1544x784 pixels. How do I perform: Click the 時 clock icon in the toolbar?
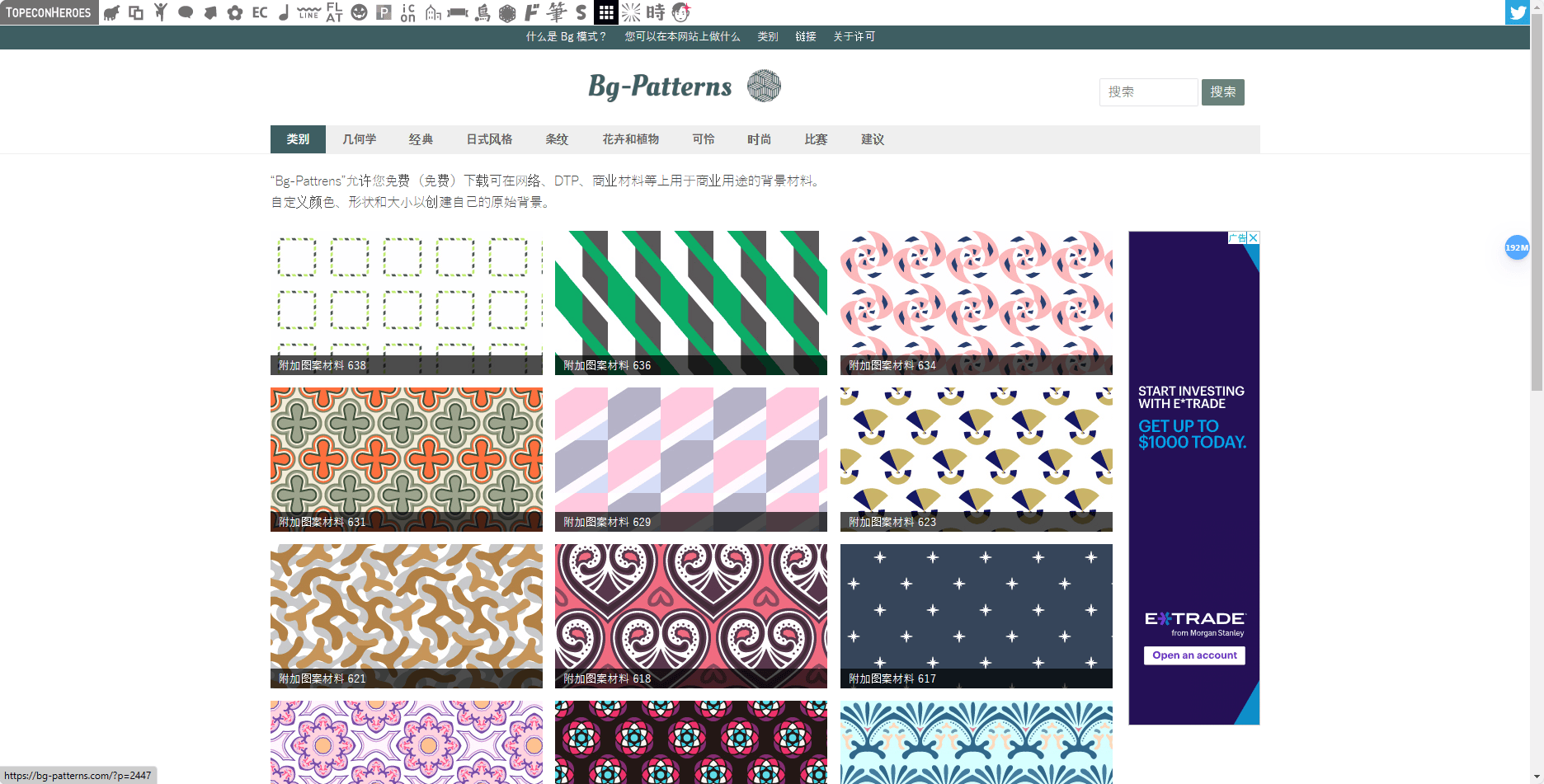click(656, 12)
